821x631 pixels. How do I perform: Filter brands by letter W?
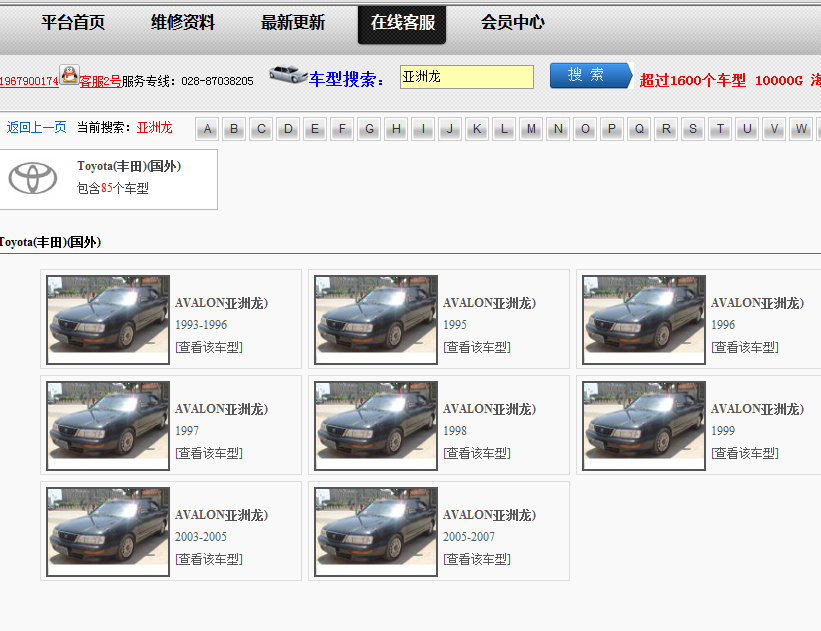click(x=801, y=129)
